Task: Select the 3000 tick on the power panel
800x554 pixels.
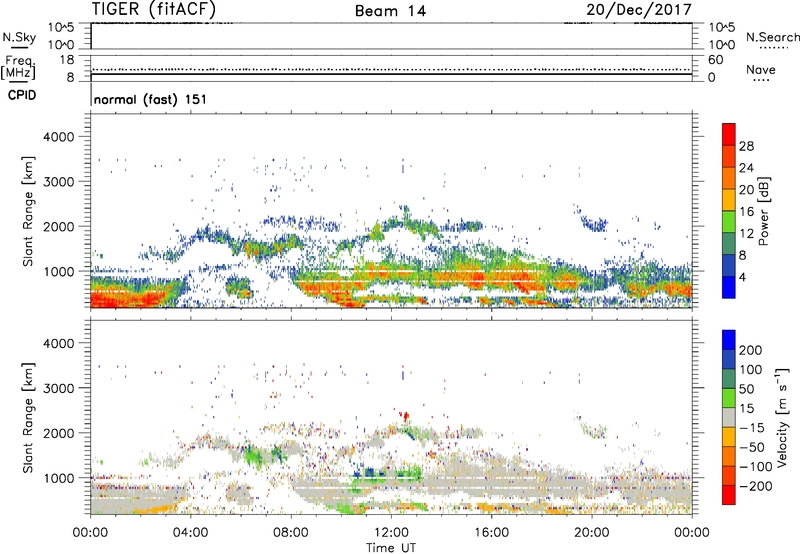Action: pos(58,182)
